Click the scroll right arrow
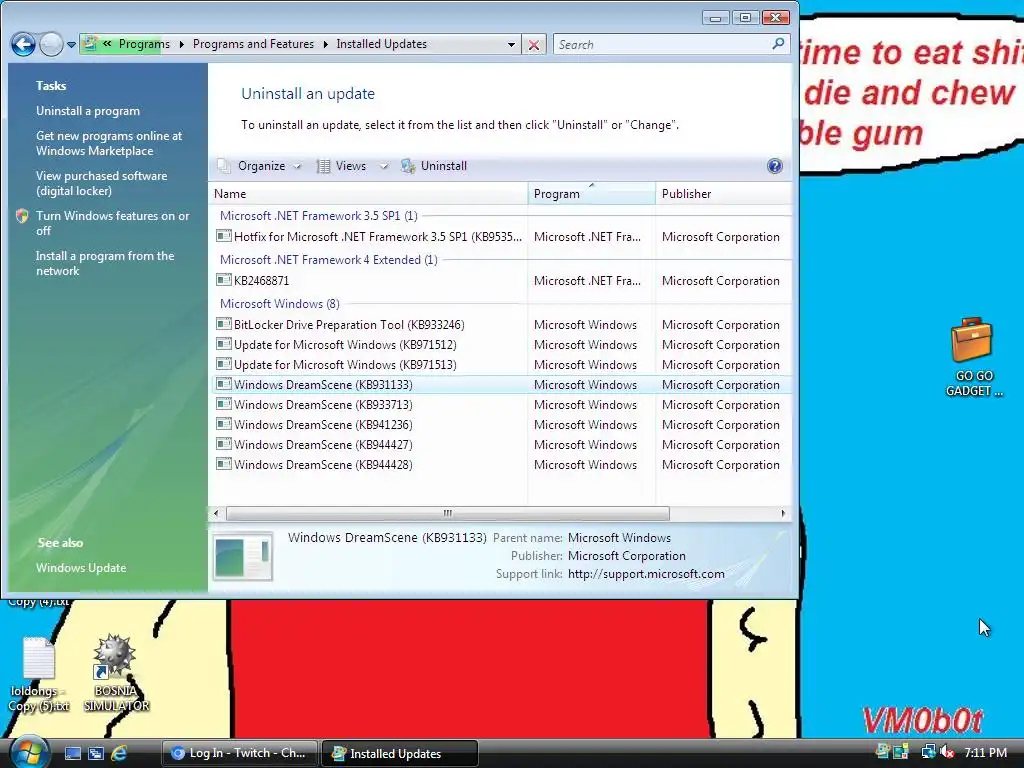 783,513
